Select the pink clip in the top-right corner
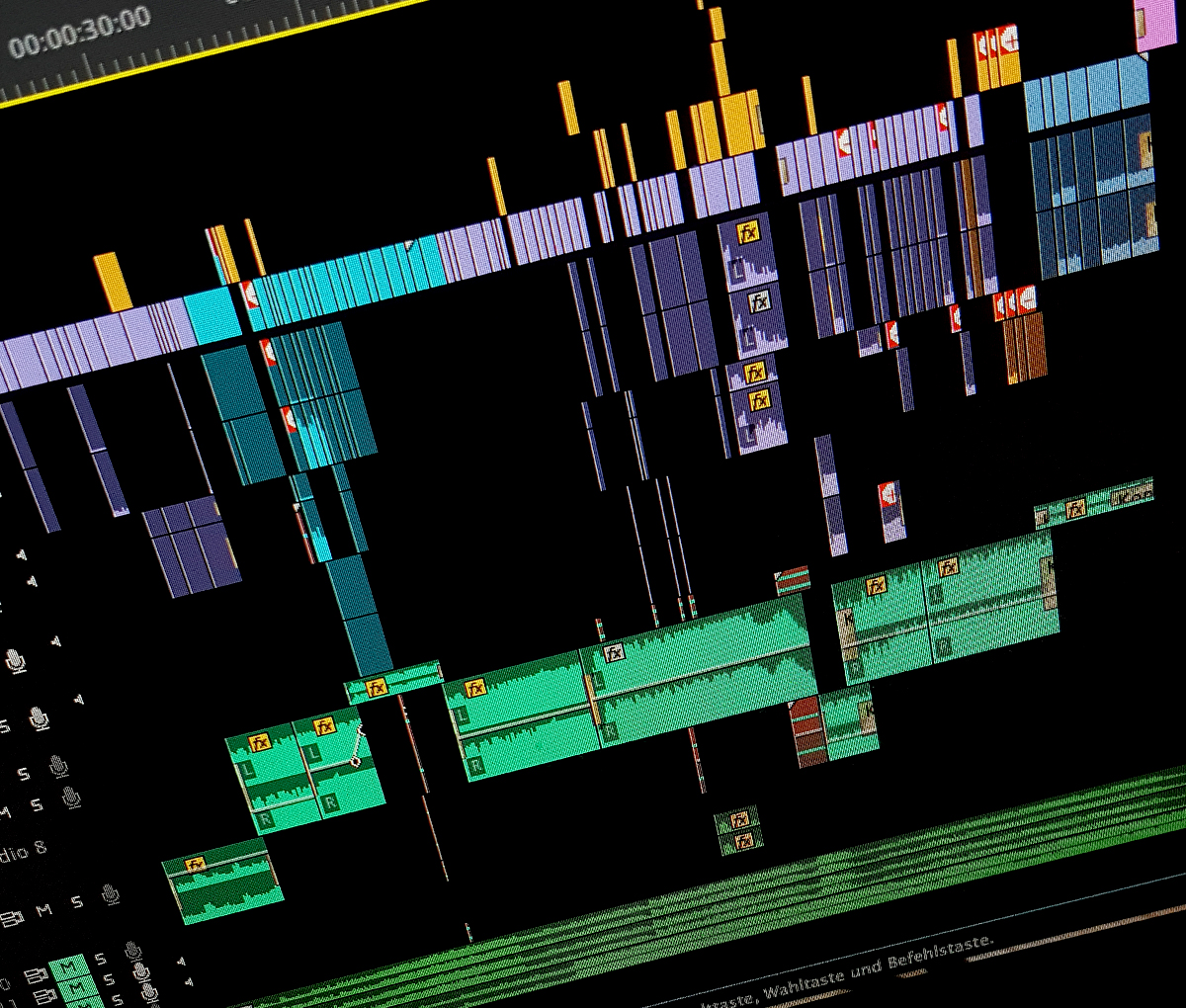 point(1155,27)
